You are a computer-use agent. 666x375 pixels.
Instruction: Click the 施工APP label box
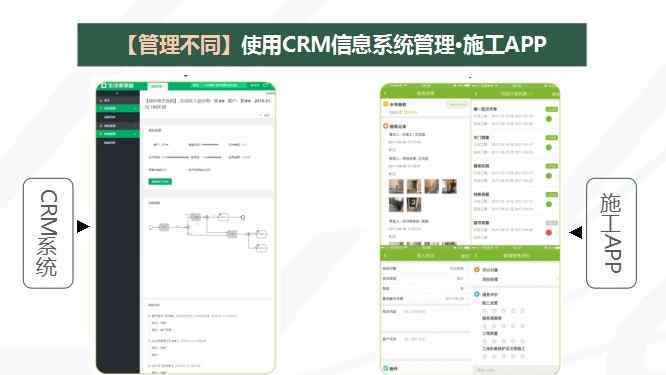611,233
